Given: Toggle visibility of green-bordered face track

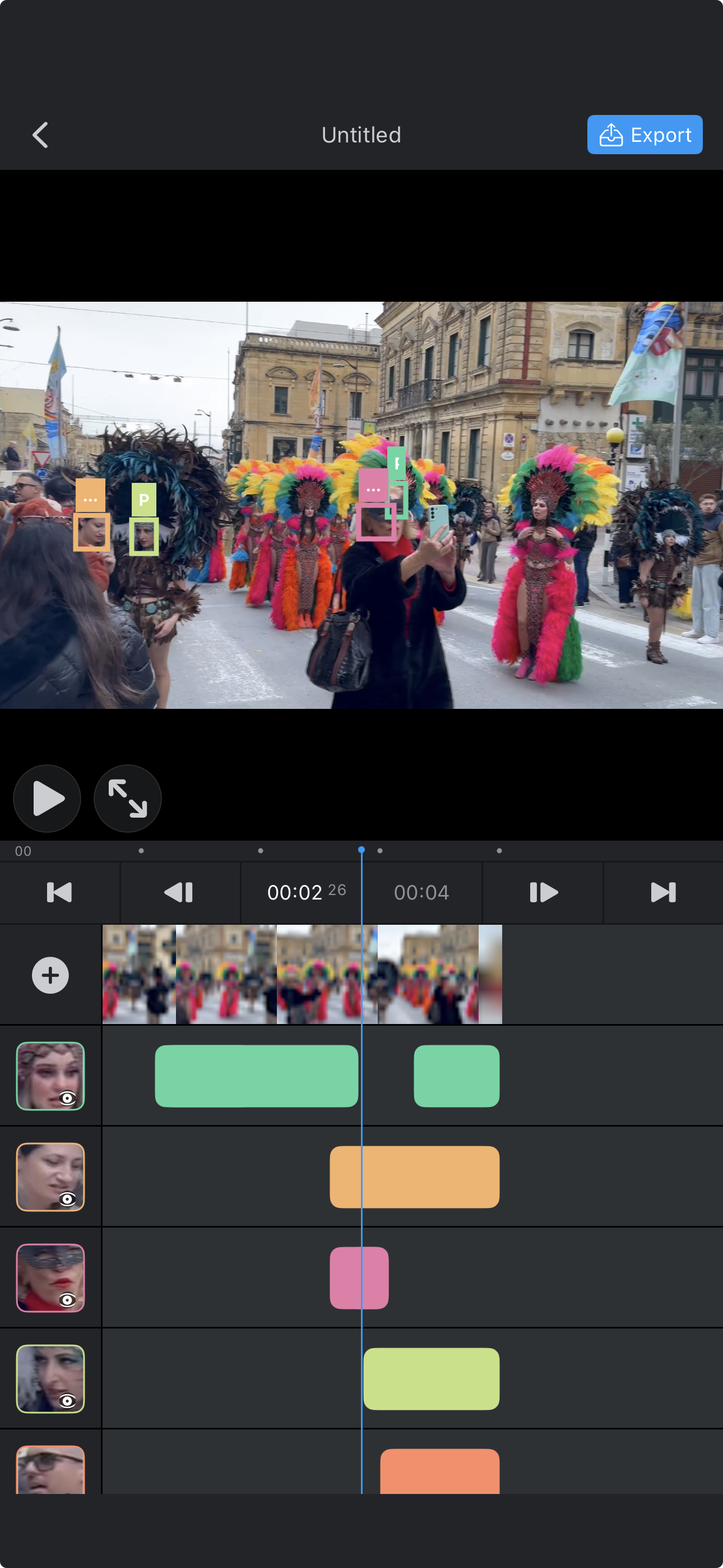Looking at the screenshot, I should pyautogui.click(x=68, y=1098).
